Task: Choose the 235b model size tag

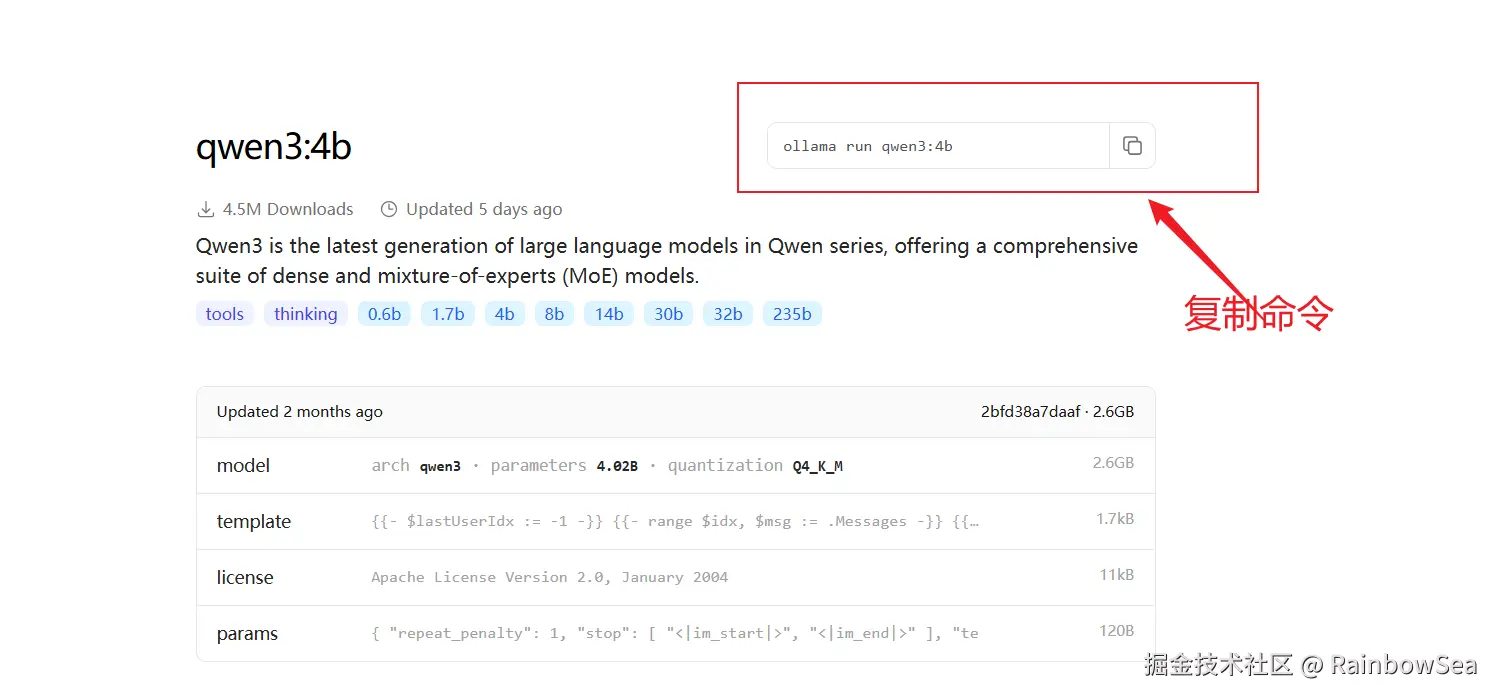Action: tap(792, 314)
